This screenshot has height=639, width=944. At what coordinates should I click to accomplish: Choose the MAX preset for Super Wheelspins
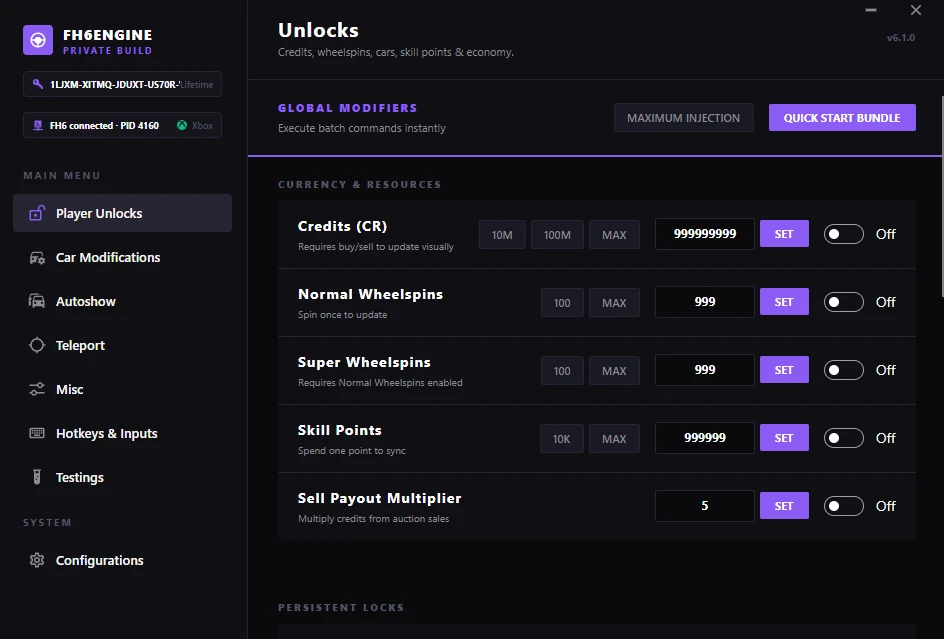coord(614,371)
